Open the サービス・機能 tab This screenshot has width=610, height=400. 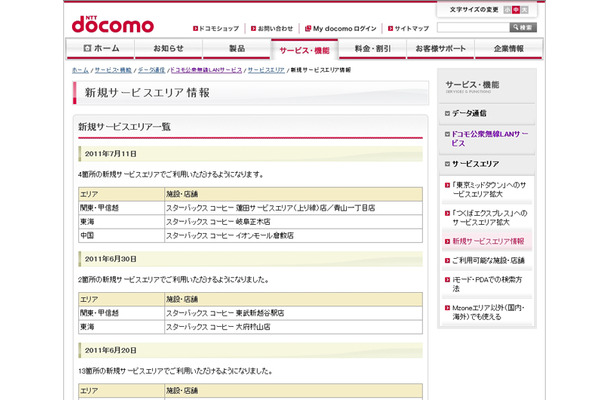[x=305, y=50]
